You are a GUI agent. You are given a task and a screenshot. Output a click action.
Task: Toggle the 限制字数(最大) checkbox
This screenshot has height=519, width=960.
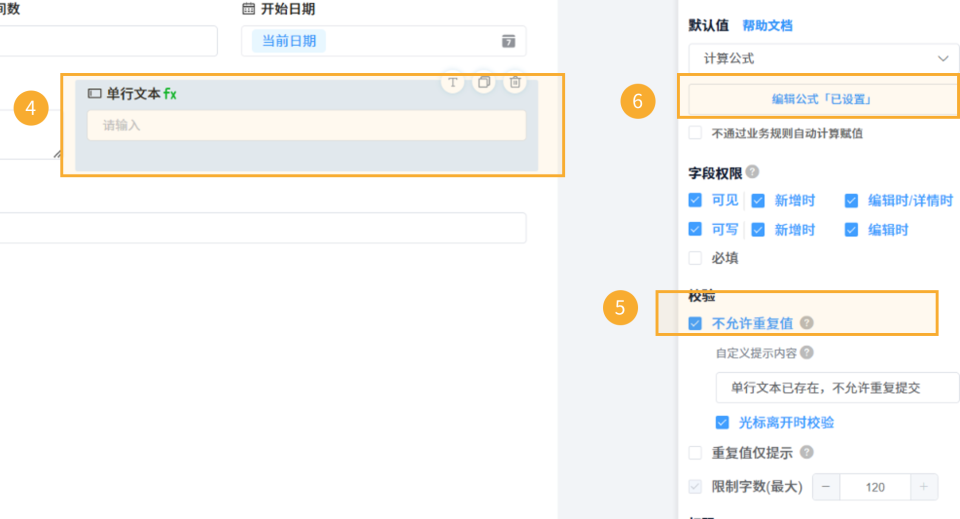click(x=695, y=487)
